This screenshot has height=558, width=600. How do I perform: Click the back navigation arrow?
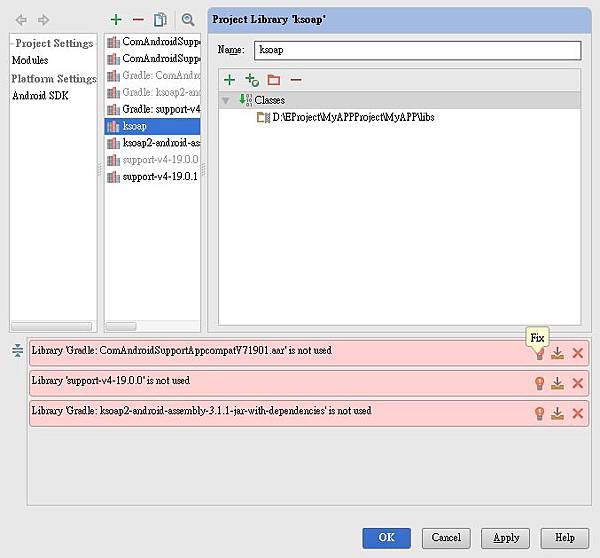point(21,20)
